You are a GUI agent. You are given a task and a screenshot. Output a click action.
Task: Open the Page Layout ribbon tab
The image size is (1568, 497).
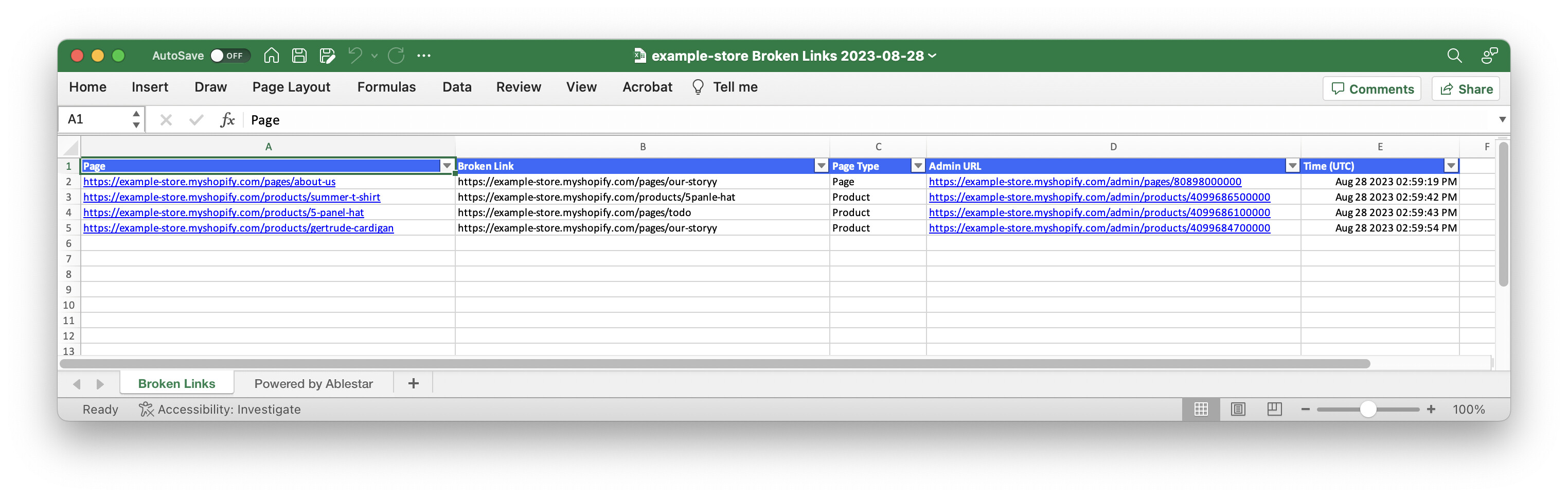292,87
